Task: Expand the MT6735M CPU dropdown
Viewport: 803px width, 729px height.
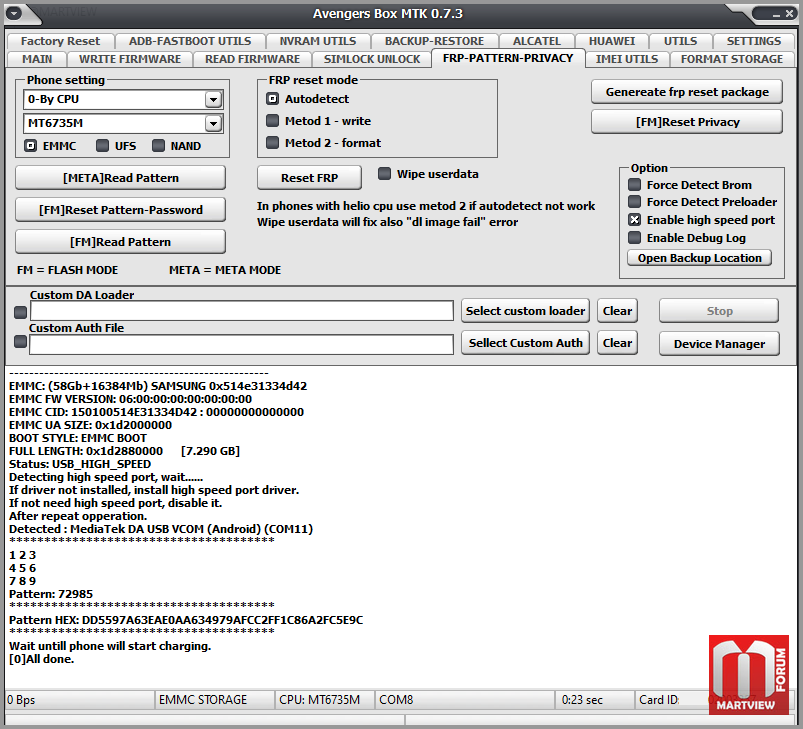Action: (213, 123)
